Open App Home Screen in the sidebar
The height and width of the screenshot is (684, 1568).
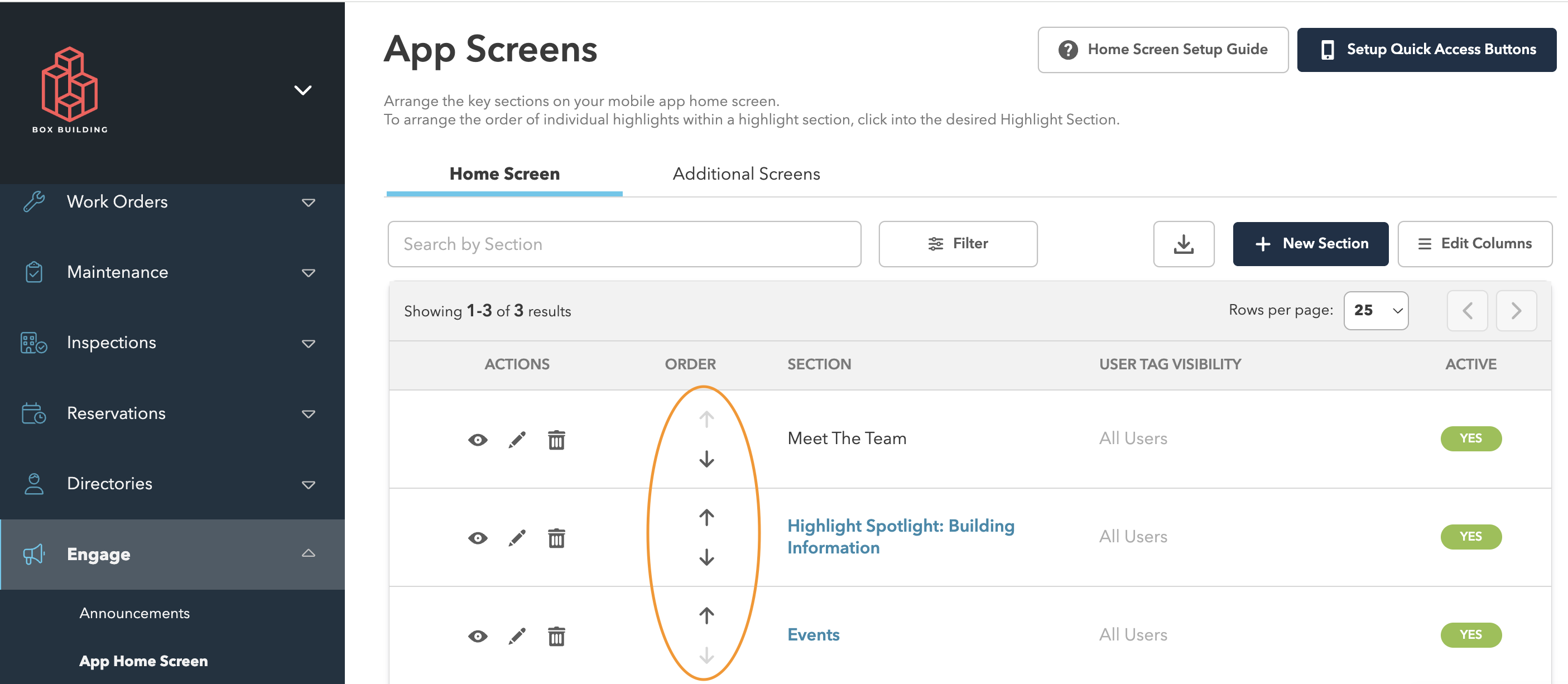tap(143, 661)
